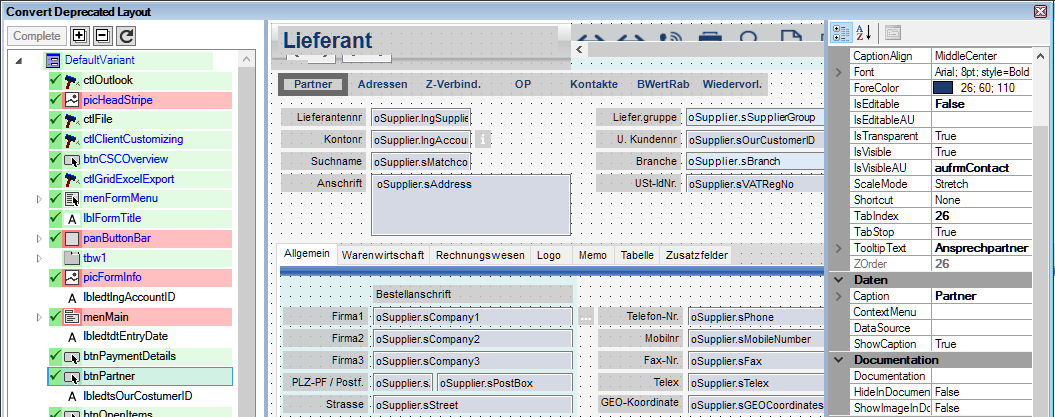Switch property grid to categorized view
This screenshot has width=1055, height=417.
pyautogui.click(x=841, y=32)
